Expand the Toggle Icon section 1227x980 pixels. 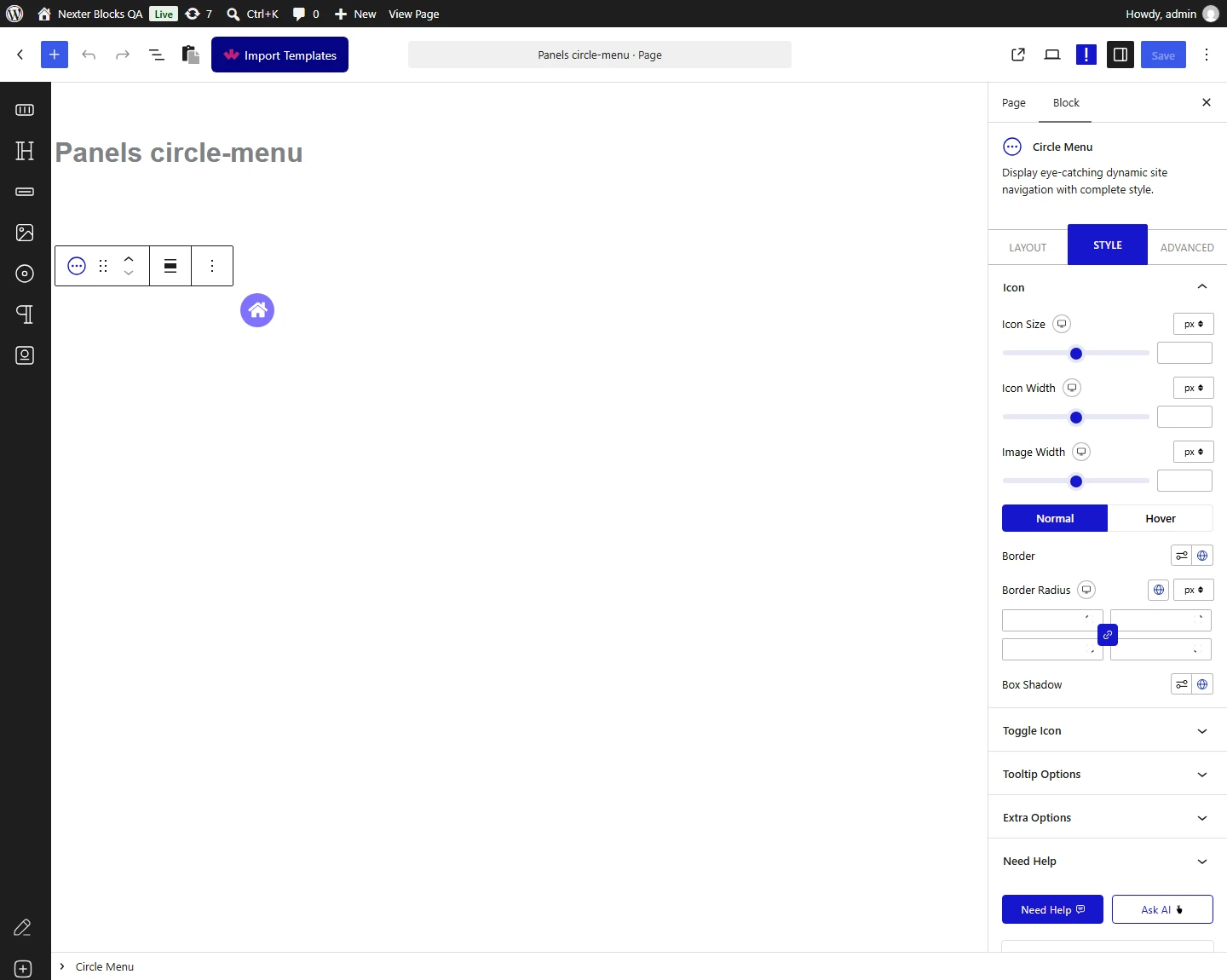(1108, 730)
